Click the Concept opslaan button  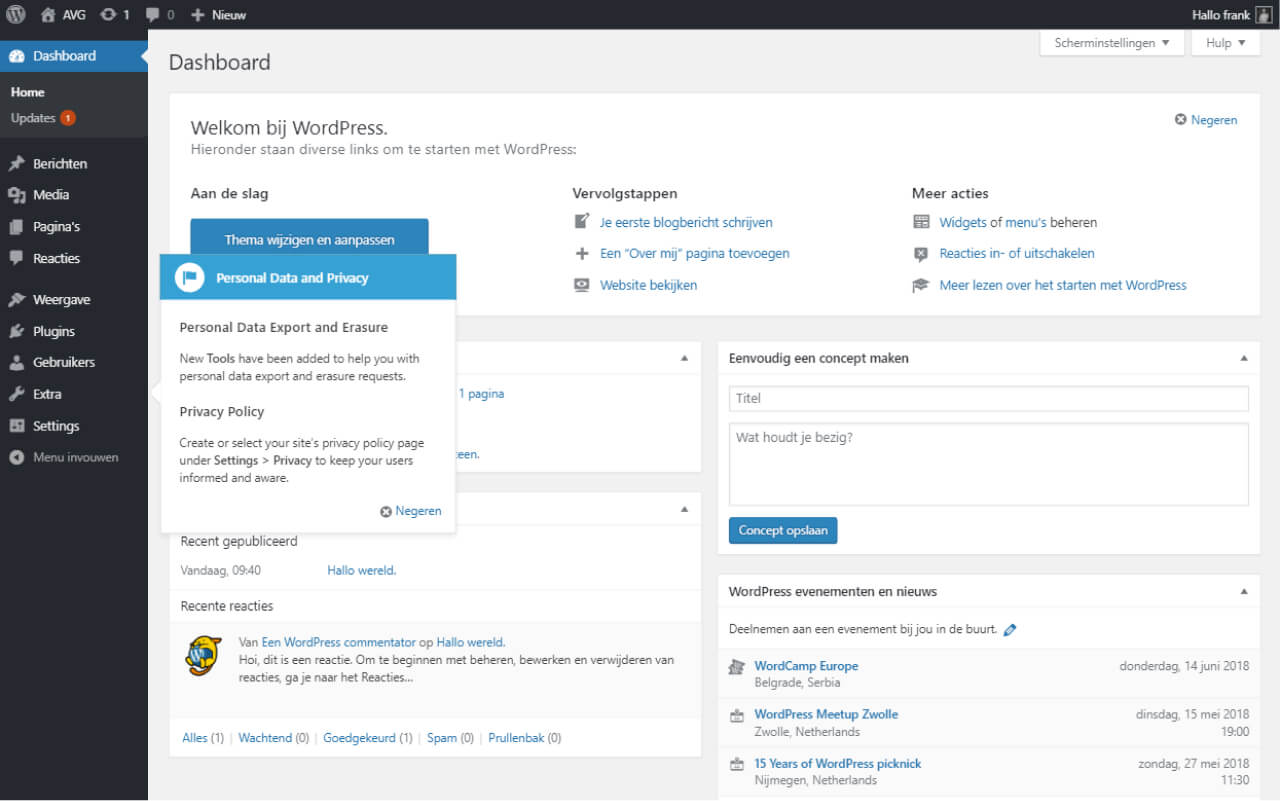click(x=783, y=530)
